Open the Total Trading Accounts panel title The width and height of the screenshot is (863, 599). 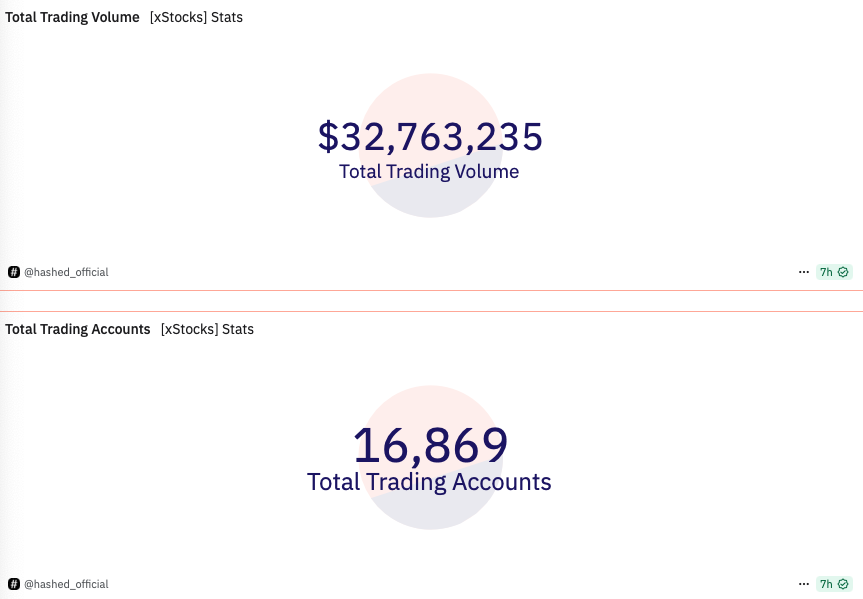(78, 329)
